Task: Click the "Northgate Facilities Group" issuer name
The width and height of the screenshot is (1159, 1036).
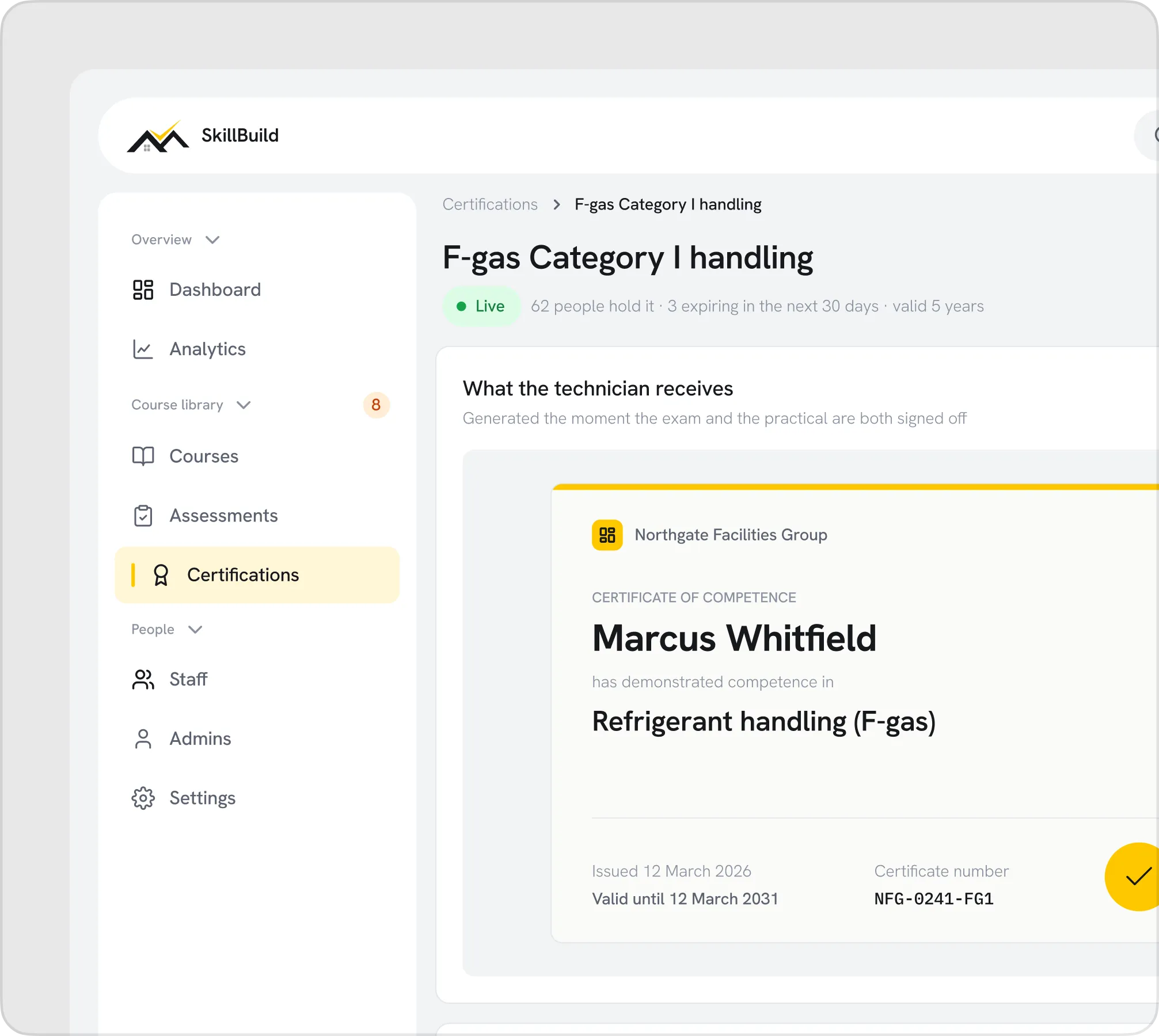Action: pos(731,535)
